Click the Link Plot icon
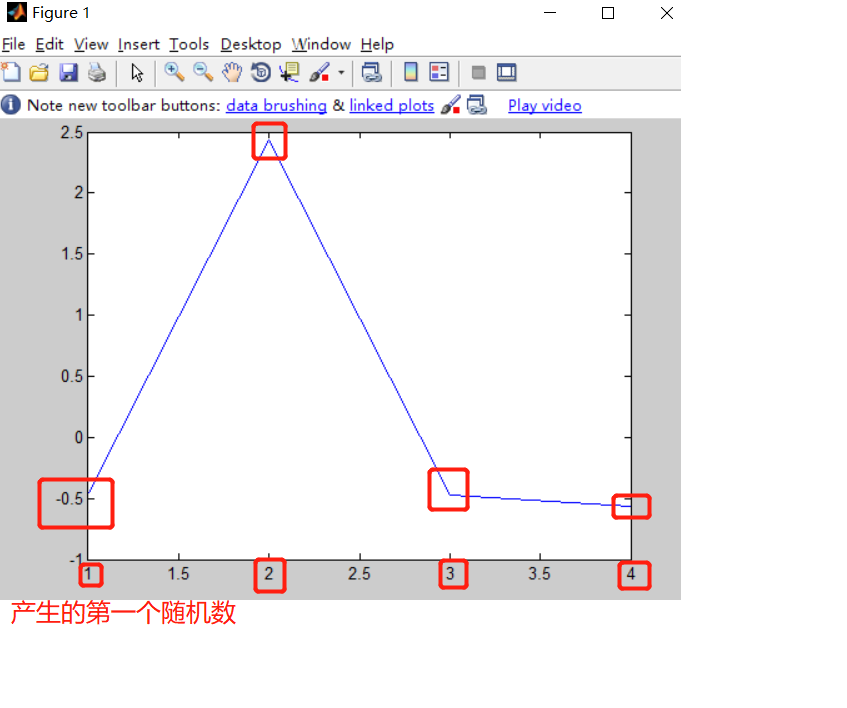This screenshot has height=708, width=847. [x=371, y=72]
